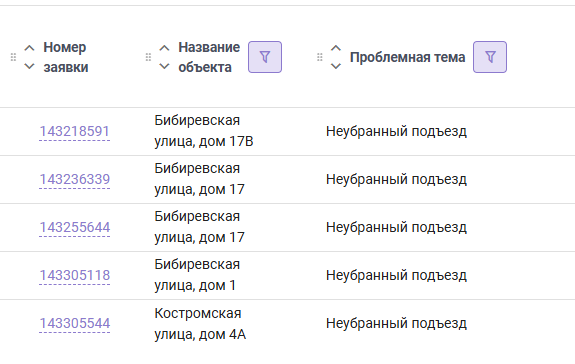575x364 pixels.
Task: Select Неубранный подъезд cell in 143305118 row
Action: (x=396, y=275)
